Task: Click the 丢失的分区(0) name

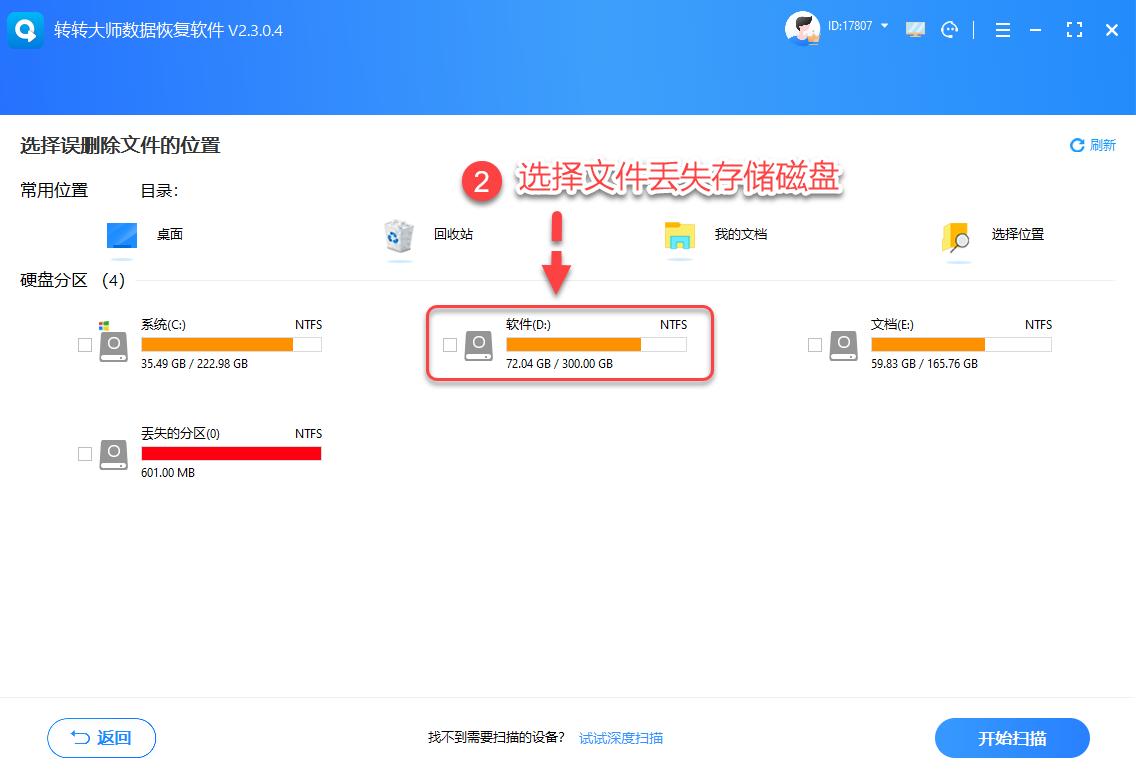Action: 180,433
